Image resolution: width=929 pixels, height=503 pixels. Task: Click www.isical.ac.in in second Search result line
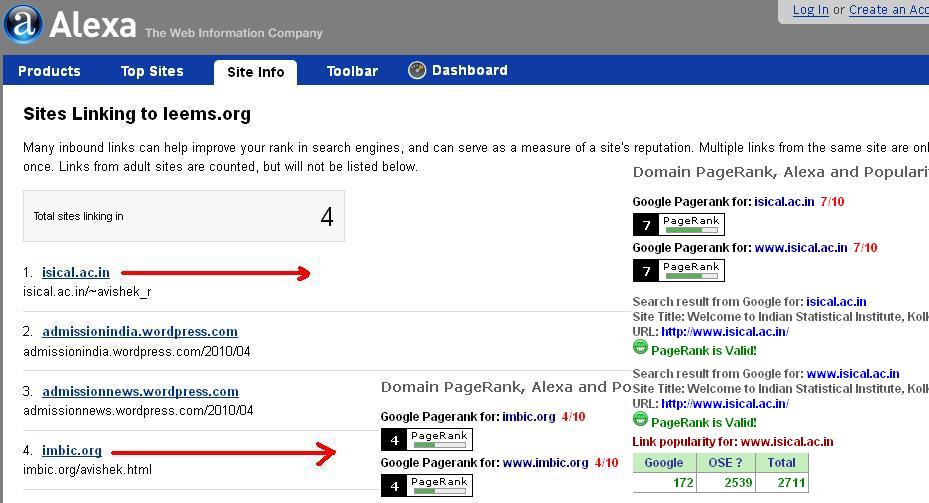[x=853, y=374]
